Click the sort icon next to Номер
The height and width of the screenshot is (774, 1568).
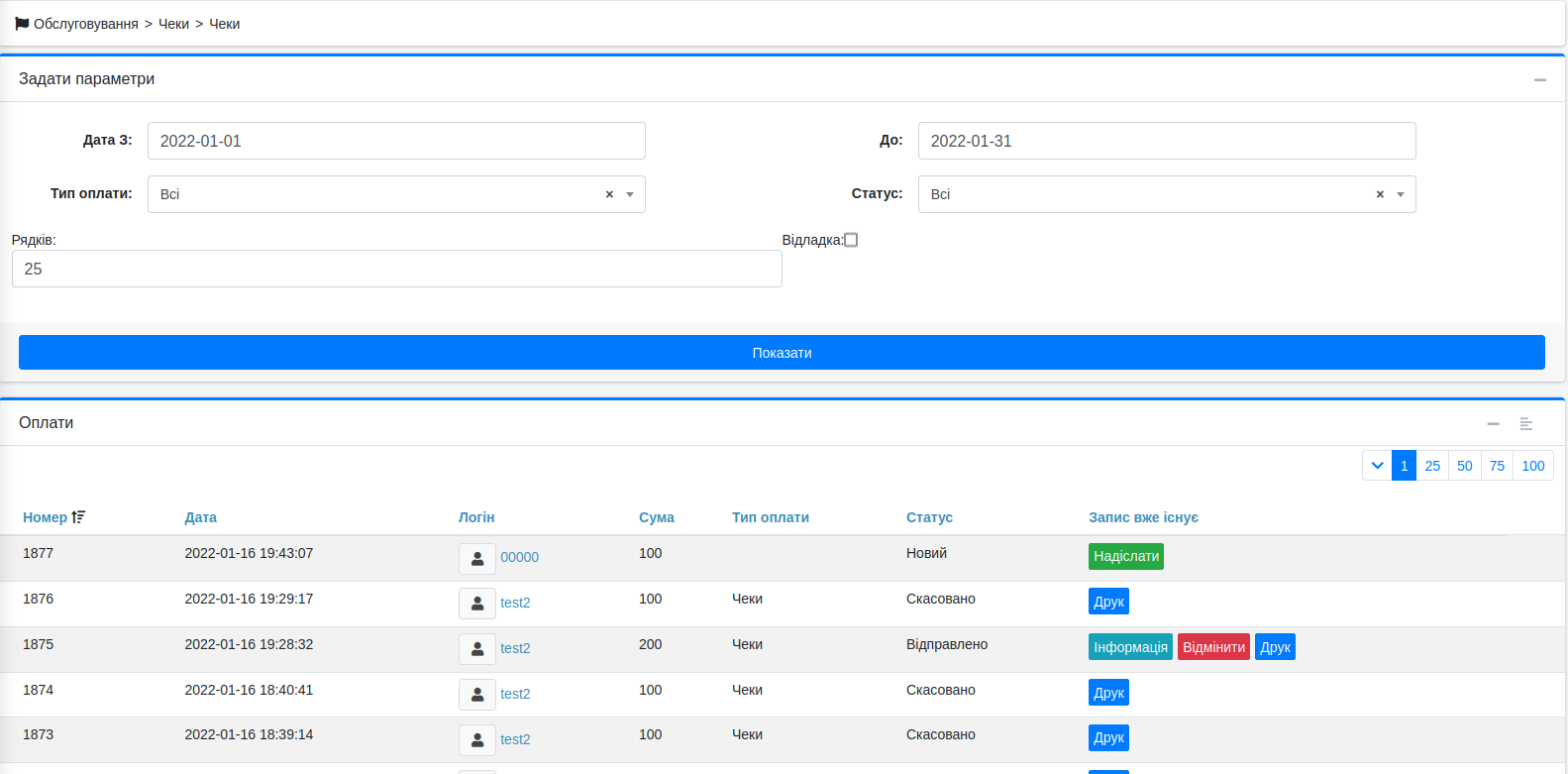click(x=78, y=517)
